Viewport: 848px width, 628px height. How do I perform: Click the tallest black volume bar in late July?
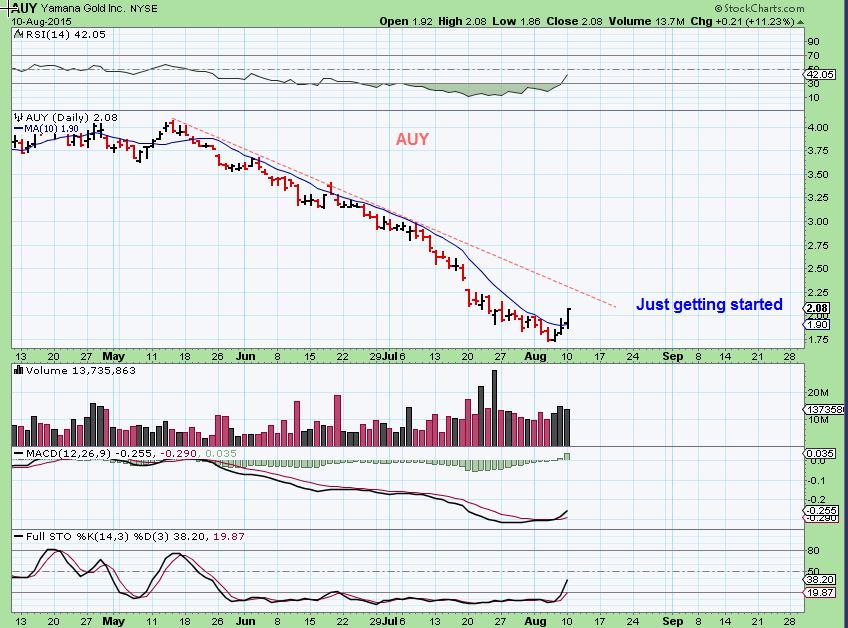(x=494, y=408)
